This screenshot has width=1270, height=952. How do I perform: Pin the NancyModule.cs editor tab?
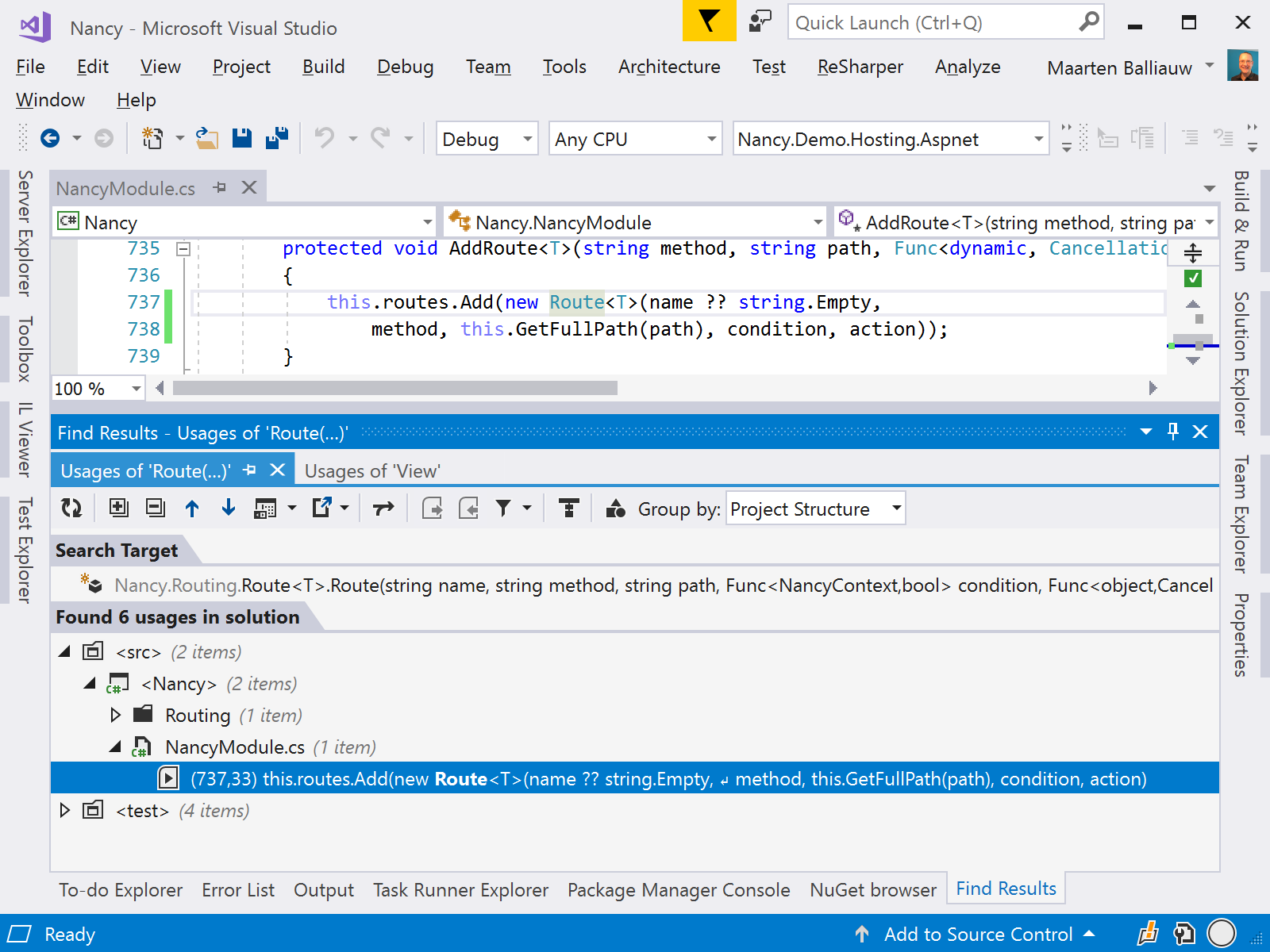pyautogui.click(x=220, y=188)
